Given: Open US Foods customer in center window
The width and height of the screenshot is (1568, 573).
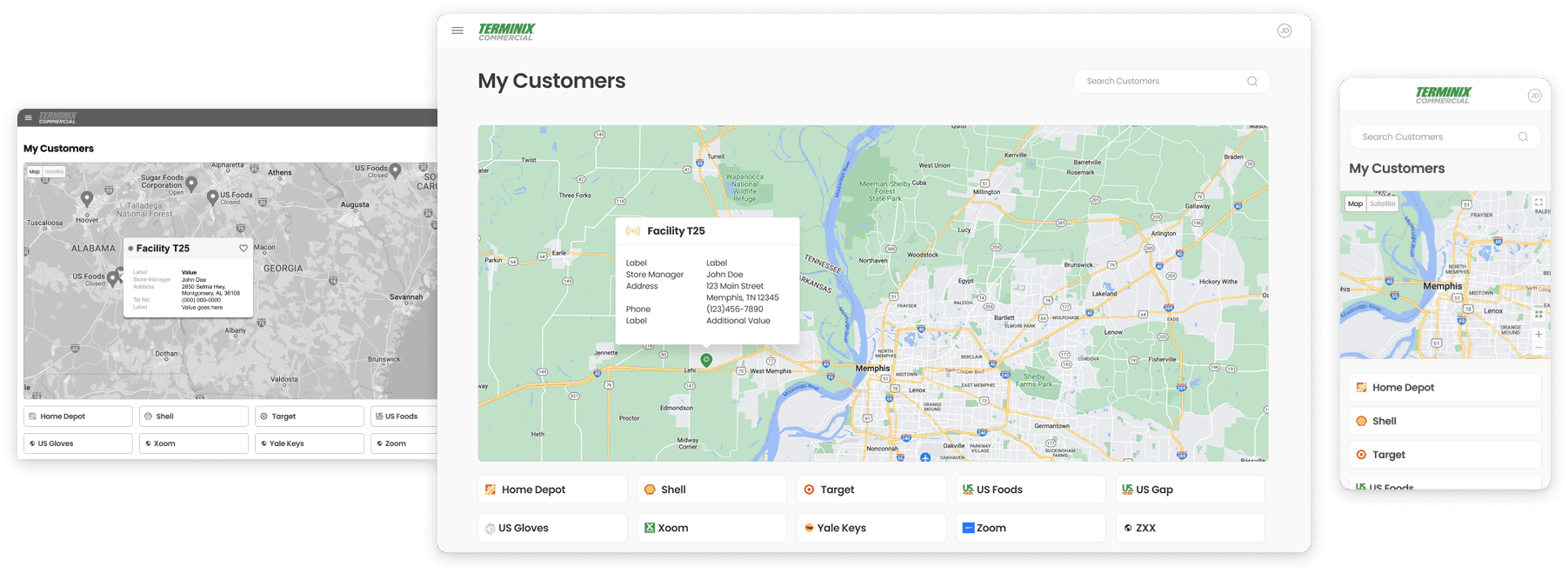Looking at the screenshot, I should tap(1031, 490).
